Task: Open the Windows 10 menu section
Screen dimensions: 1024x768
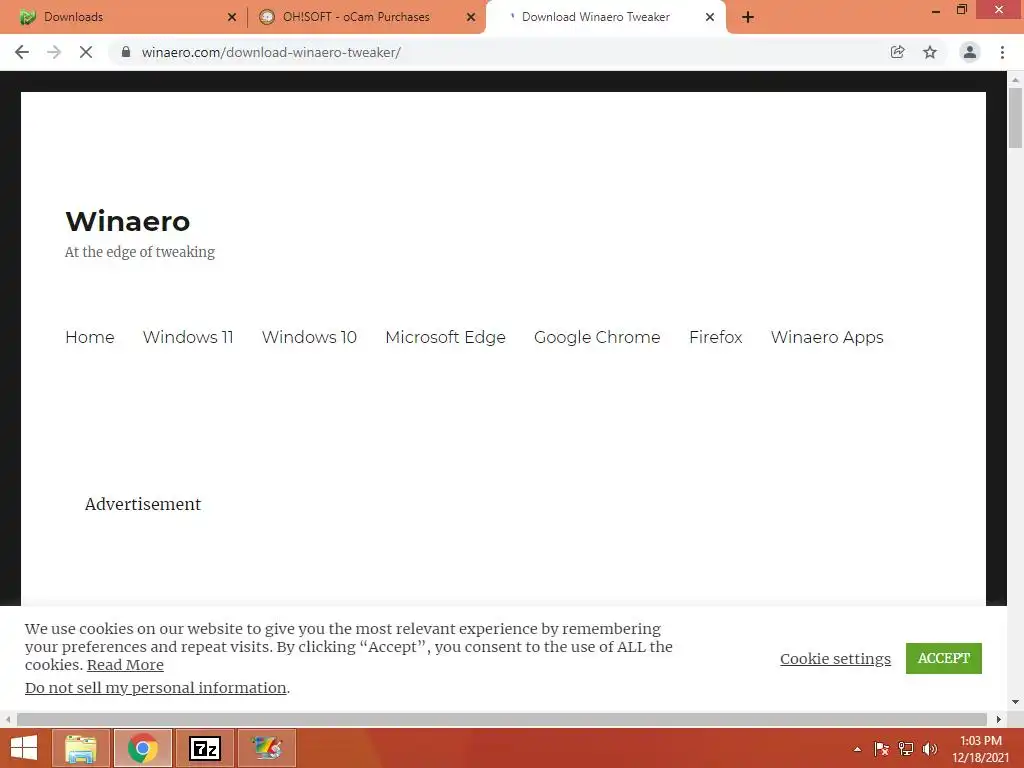Action: tap(310, 337)
